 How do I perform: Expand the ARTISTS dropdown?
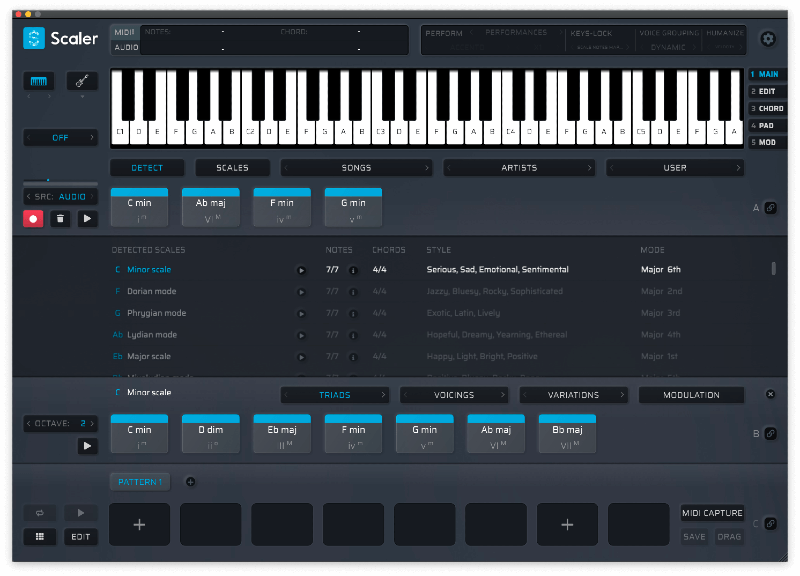tap(519, 168)
